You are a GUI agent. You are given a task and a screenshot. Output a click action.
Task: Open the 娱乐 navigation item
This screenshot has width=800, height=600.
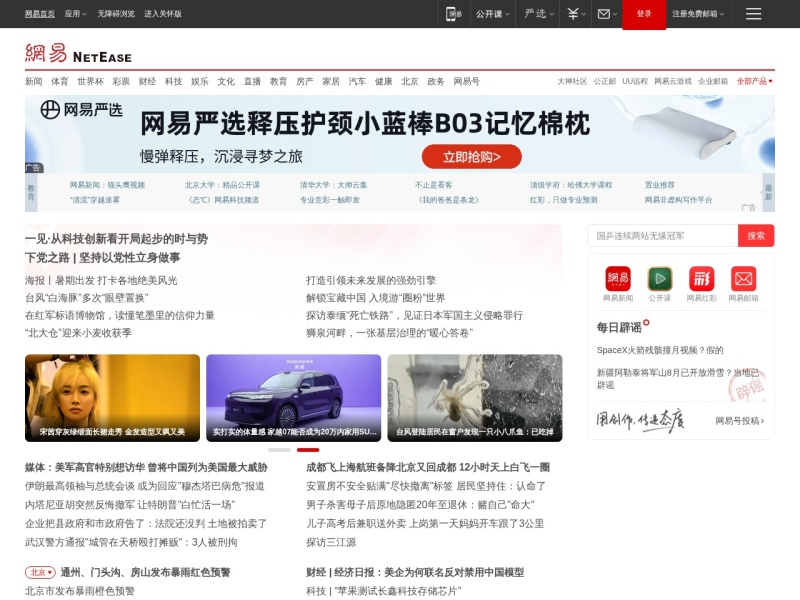[x=199, y=81]
